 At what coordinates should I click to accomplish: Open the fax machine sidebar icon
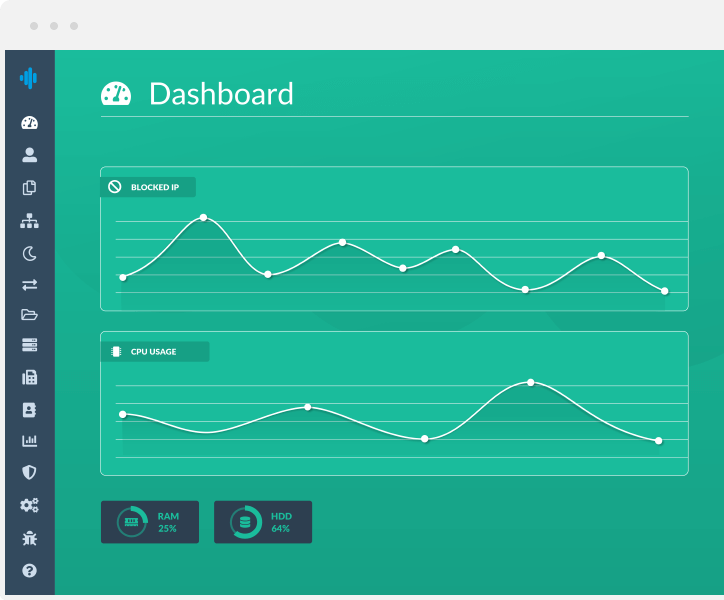(30, 377)
